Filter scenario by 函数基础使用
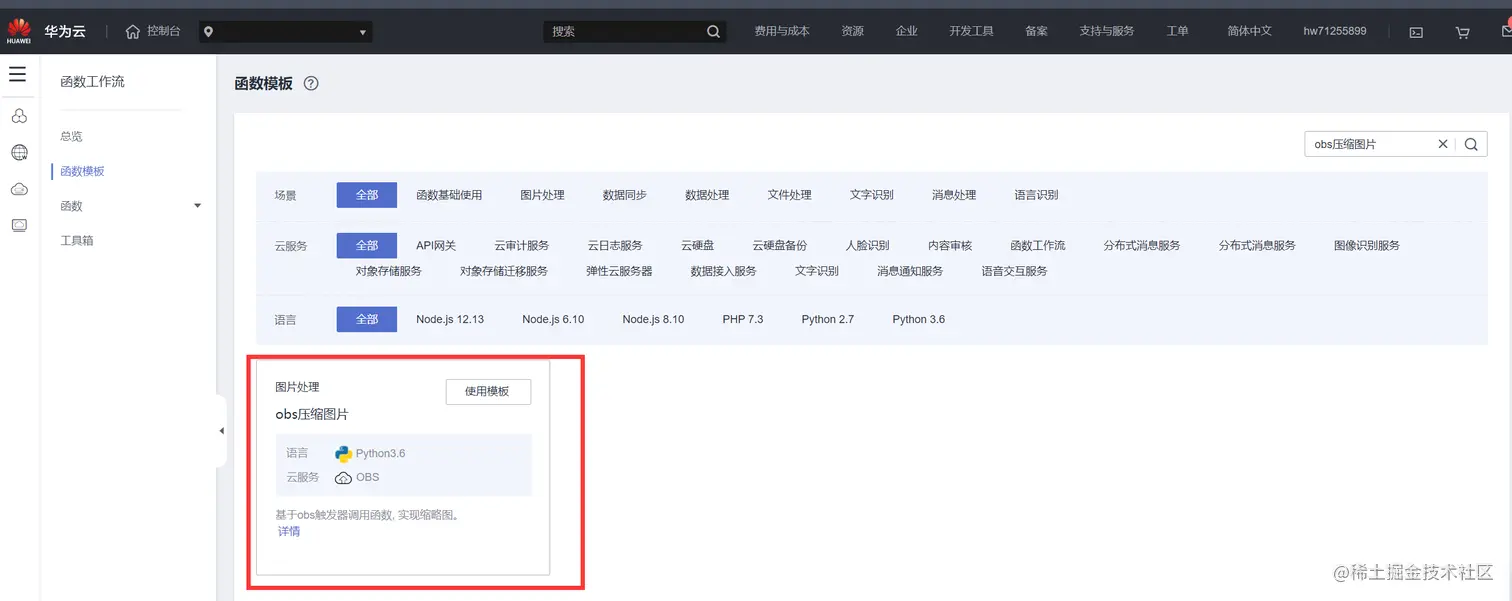The height and width of the screenshot is (601, 1512). [449, 195]
